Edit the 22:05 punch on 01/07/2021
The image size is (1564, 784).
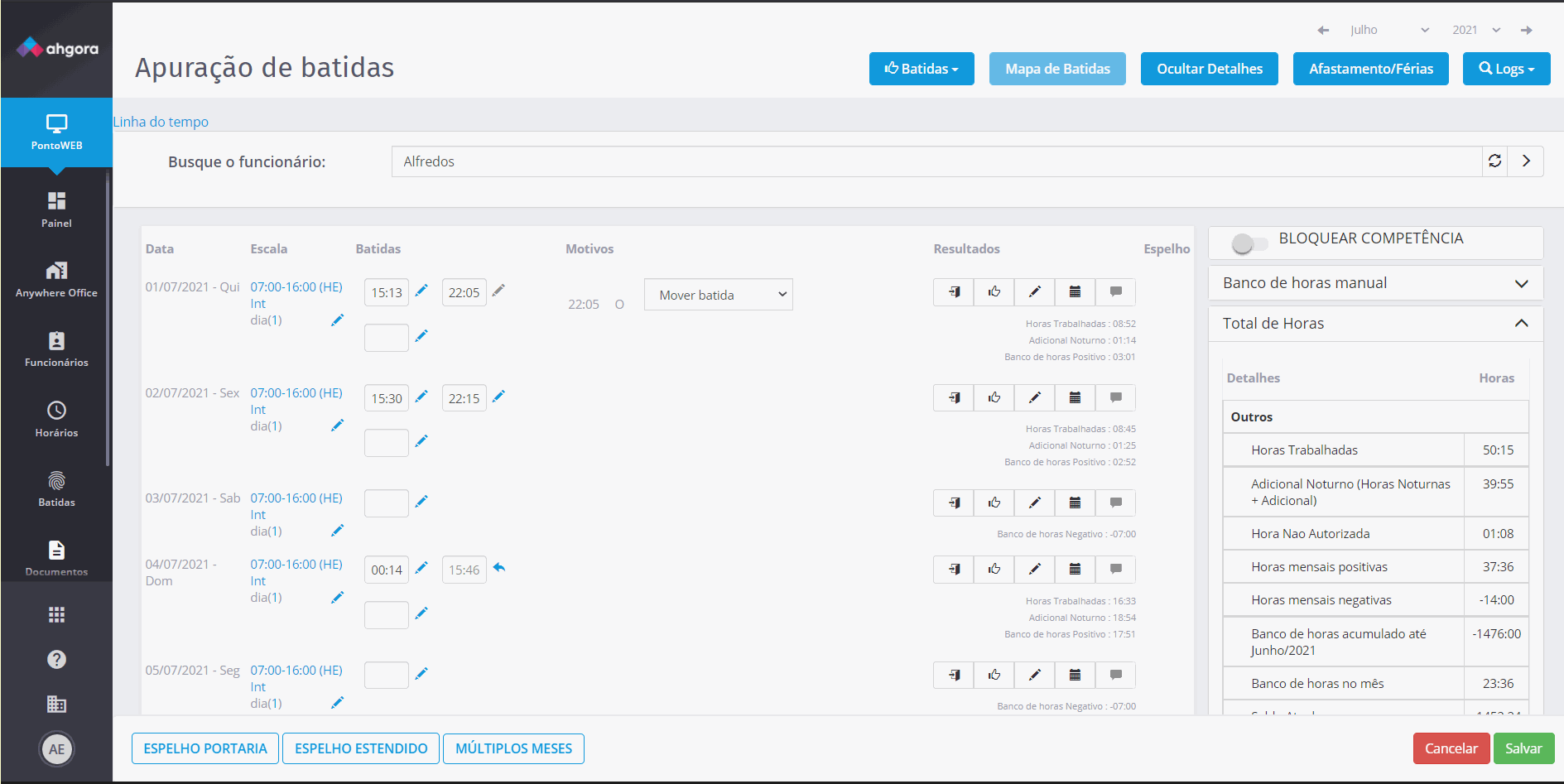[x=498, y=290]
